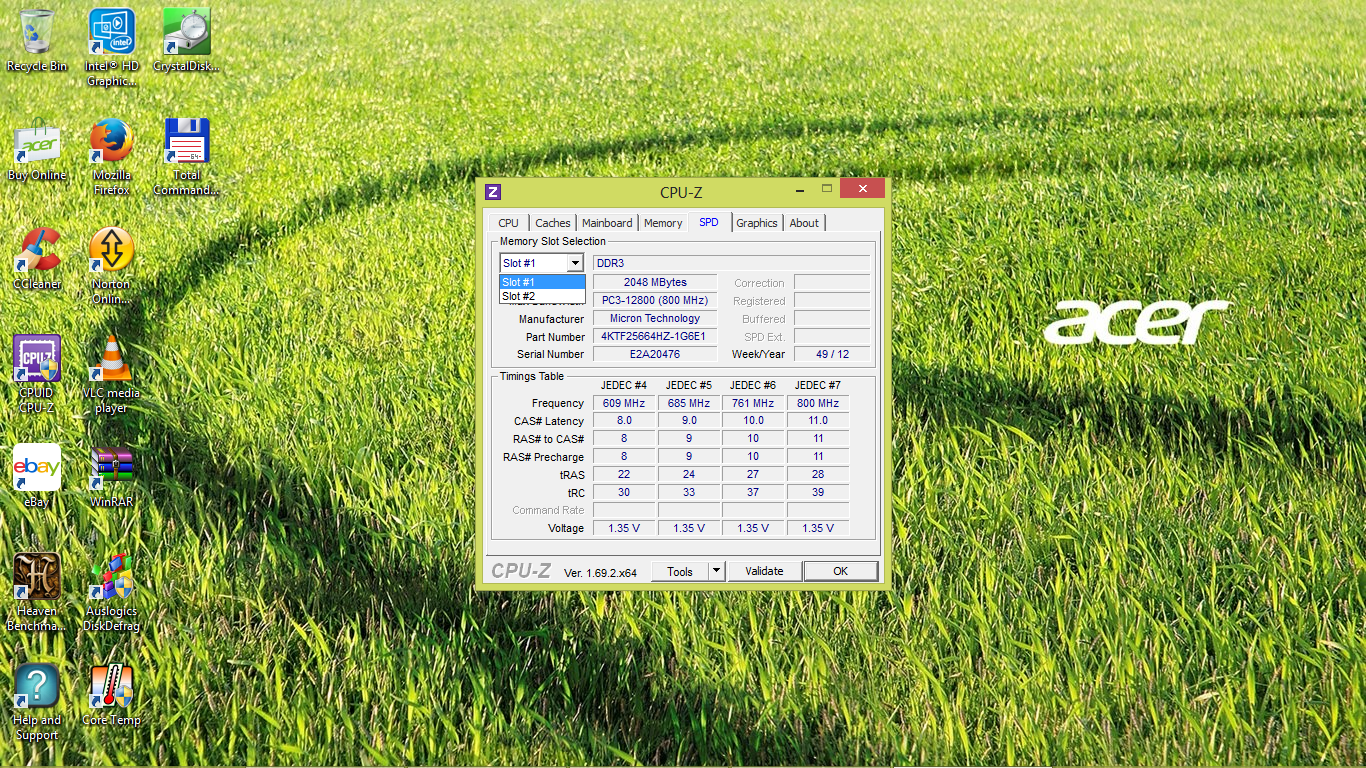Switch to the Mainboard tab
The image size is (1366, 768).
click(607, 223)
